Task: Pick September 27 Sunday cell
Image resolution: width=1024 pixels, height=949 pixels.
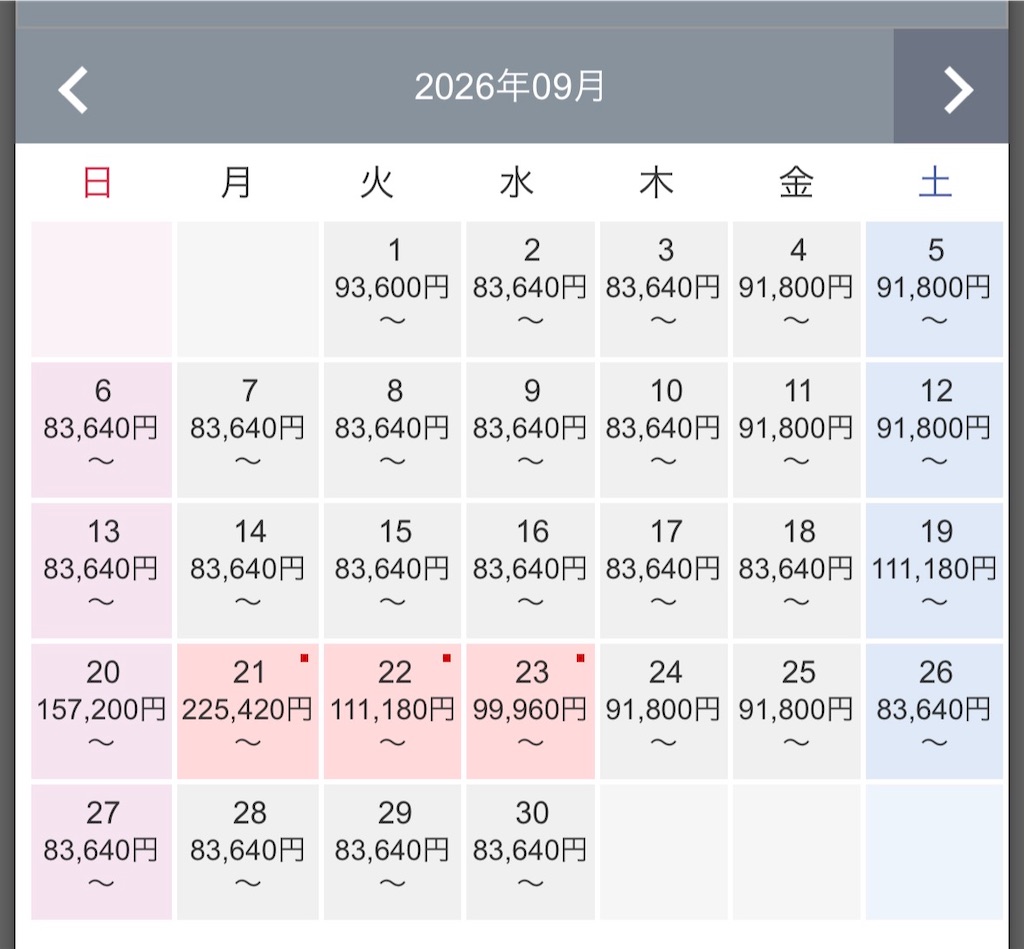Action: coord(101,852)
